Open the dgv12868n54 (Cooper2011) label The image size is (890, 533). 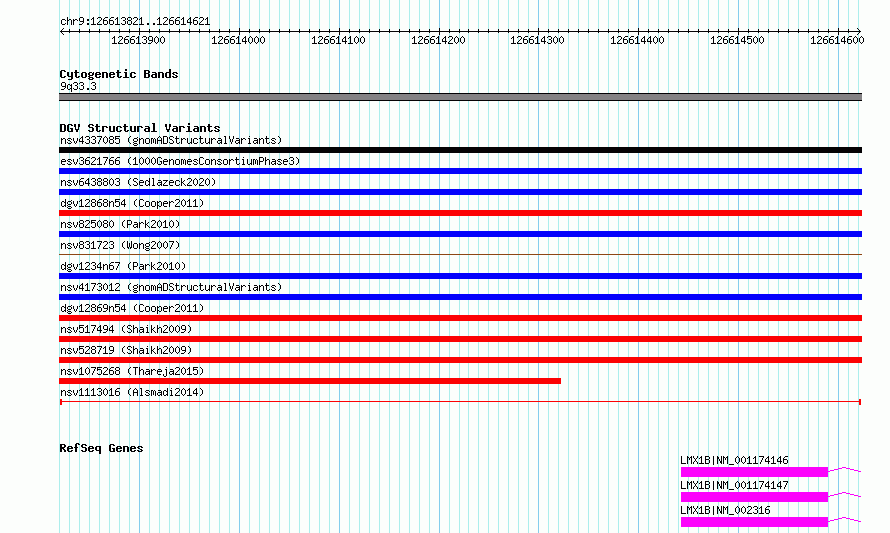[132, 203]
